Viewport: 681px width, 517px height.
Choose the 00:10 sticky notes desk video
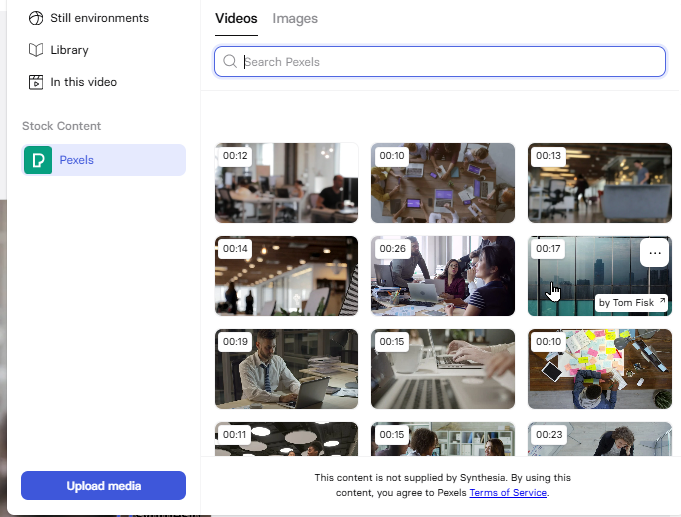tap(599, 370)
